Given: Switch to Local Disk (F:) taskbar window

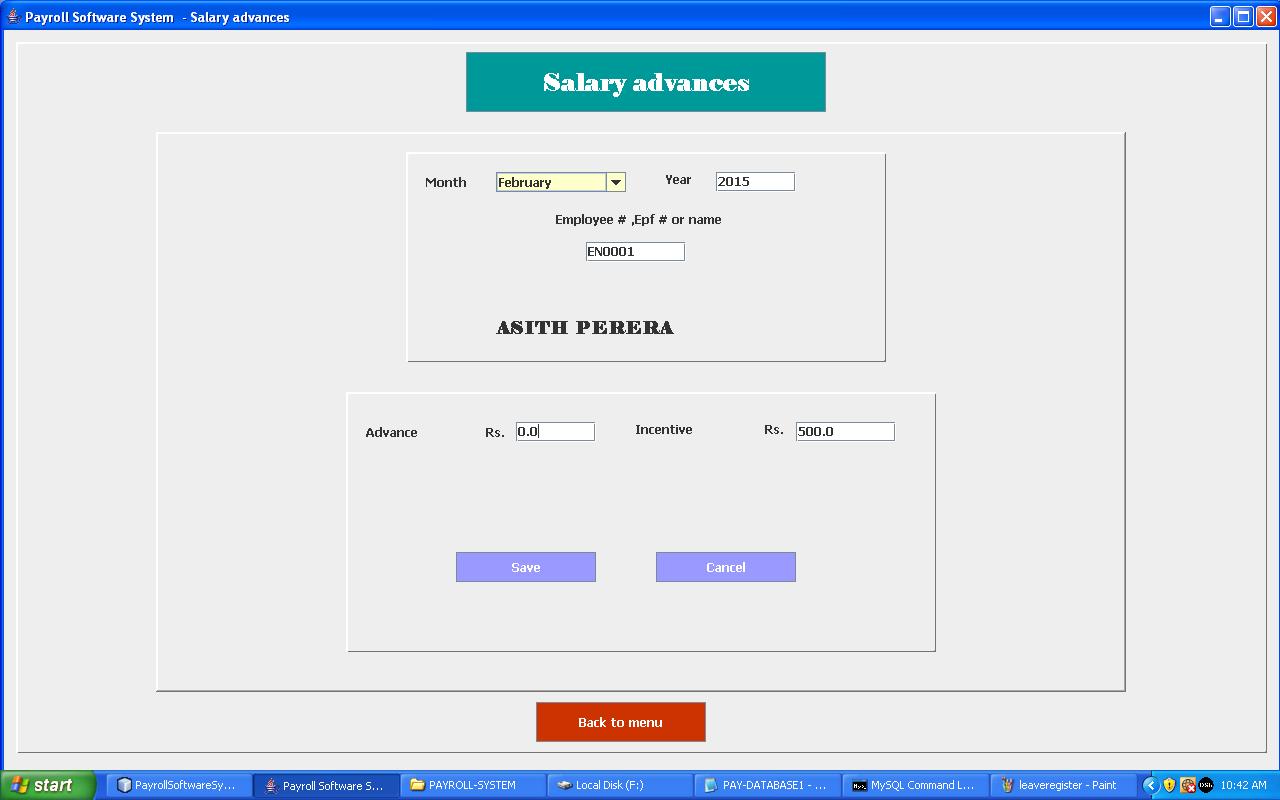Looking at the screenshot, I should point(618,785).
